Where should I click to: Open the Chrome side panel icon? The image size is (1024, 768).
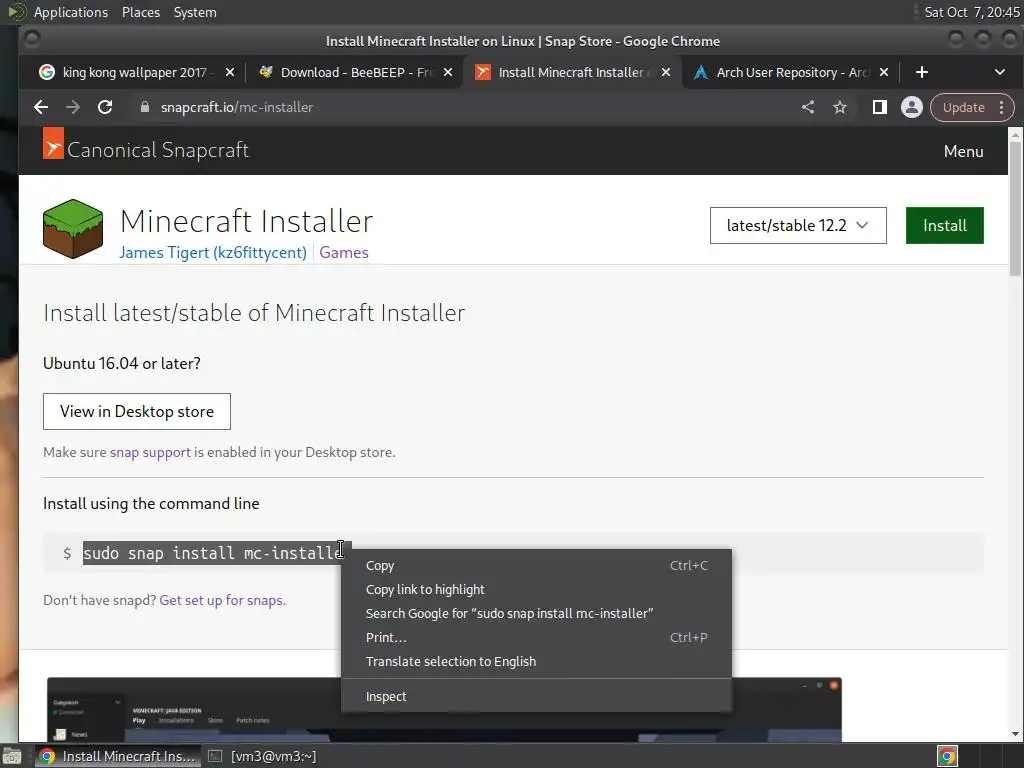(880, 107)
